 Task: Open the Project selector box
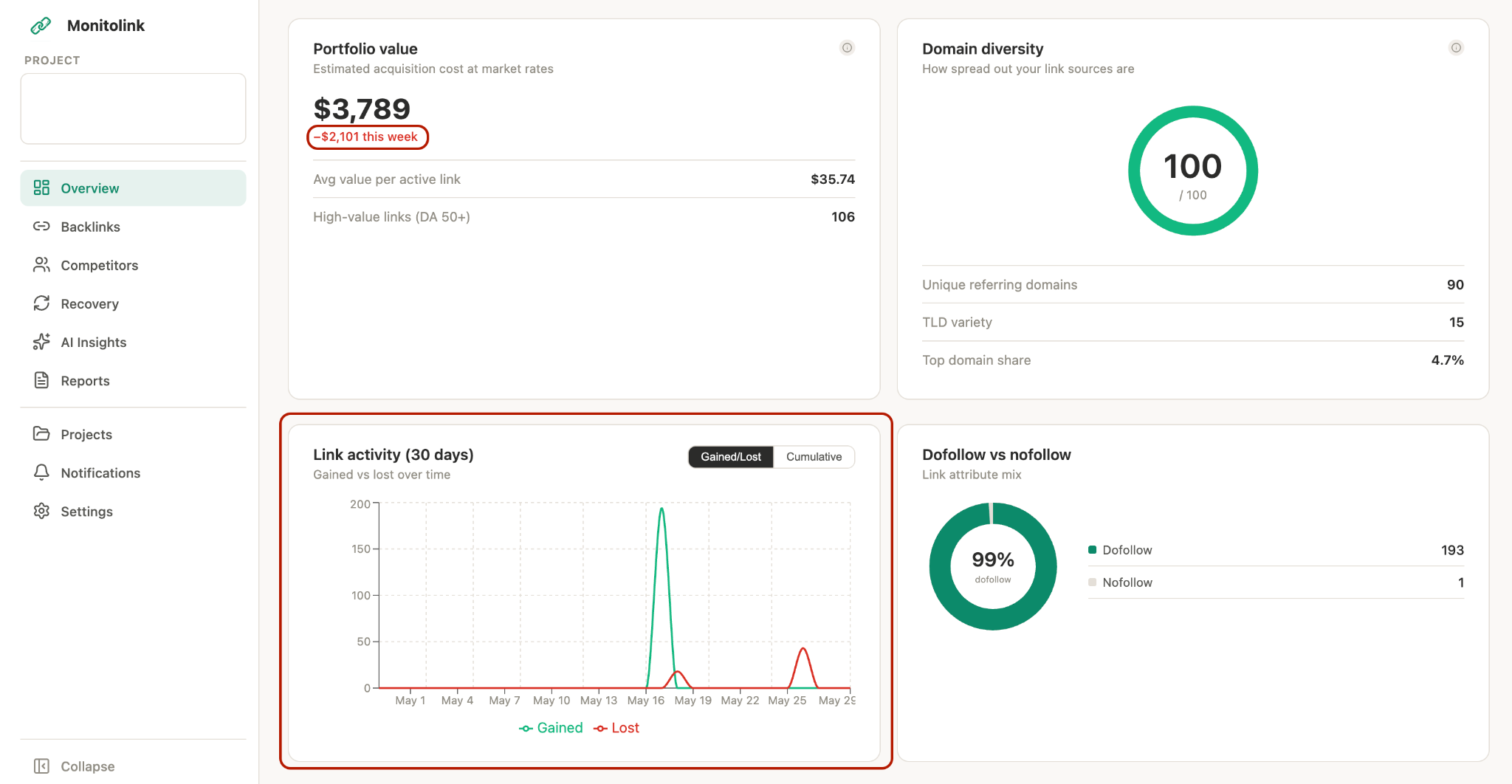point(133,109)
